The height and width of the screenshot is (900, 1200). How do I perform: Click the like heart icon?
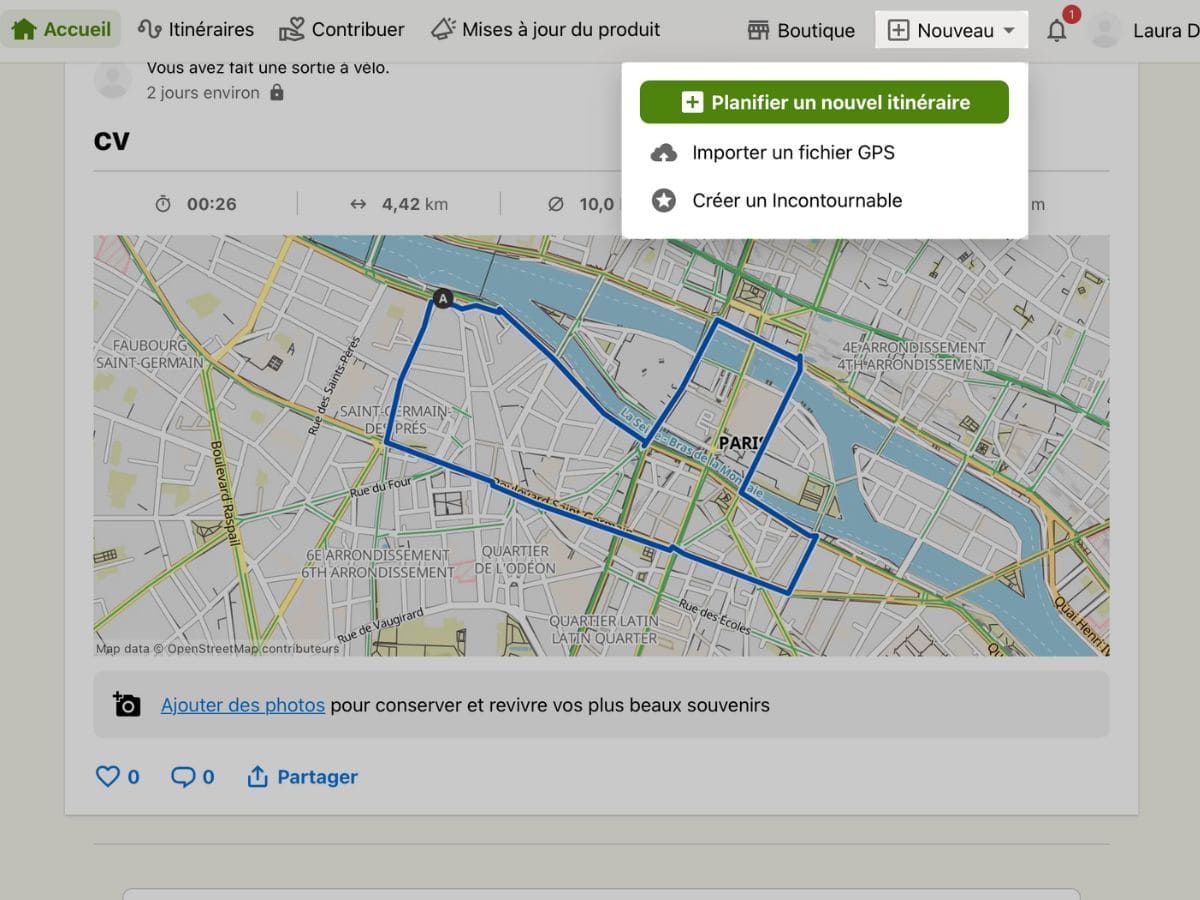point(107,776)
